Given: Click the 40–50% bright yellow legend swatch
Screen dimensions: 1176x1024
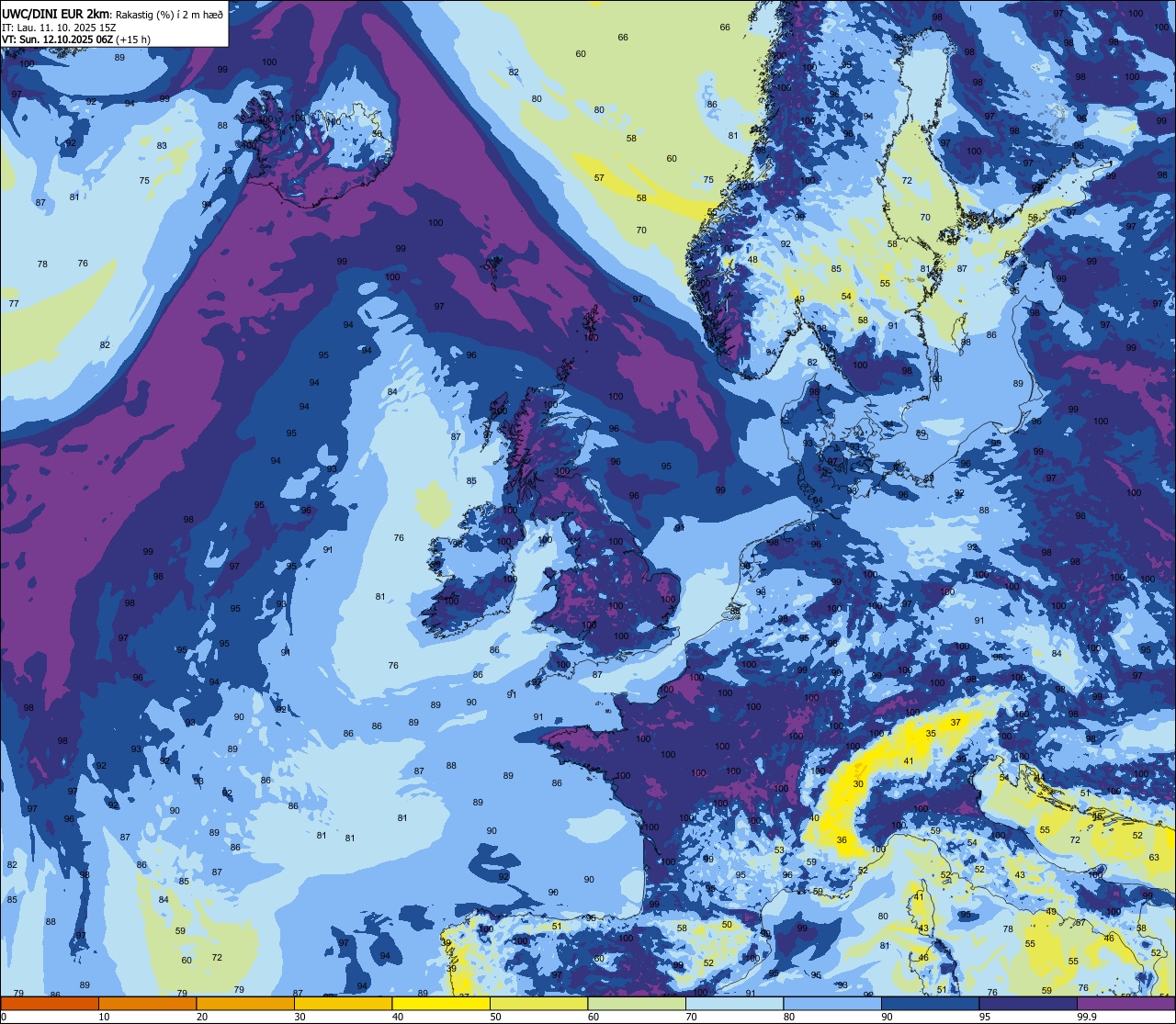Looking at the screenshot, I should pyautogui.click(x=441, y=1003).
